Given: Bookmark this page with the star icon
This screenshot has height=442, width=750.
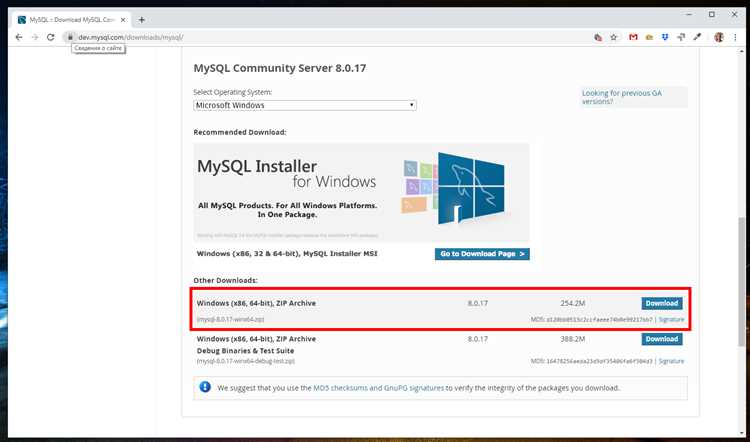Looking at the screenshot, I should [x=614, y=37].
